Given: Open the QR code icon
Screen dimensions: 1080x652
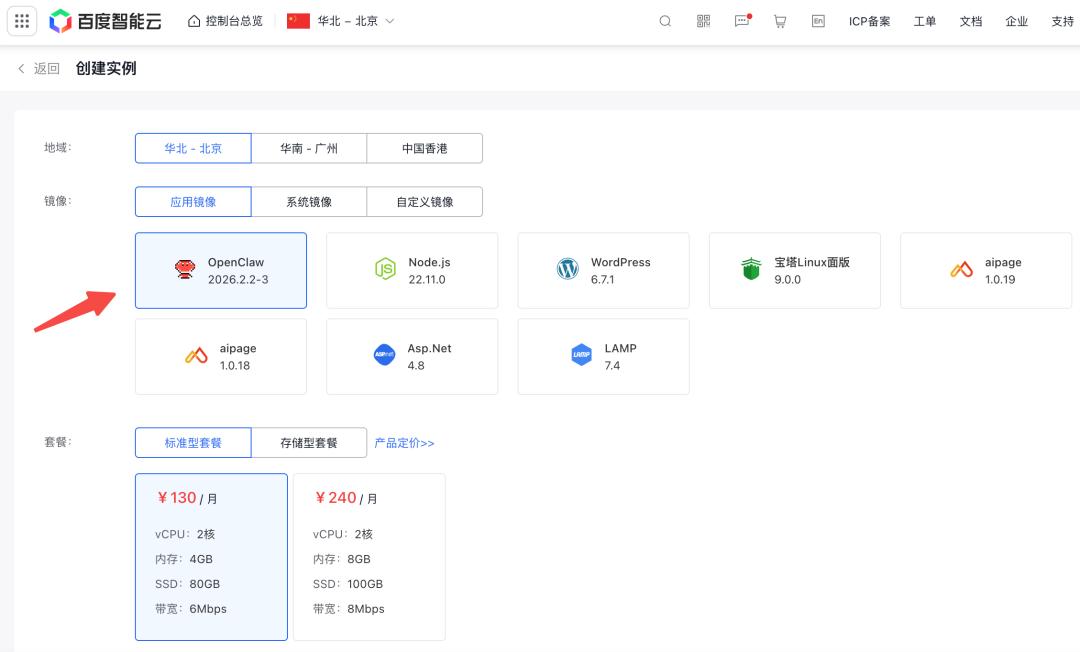Looking at the screenshot, I should pyautogui.click(x=703, y=21).
